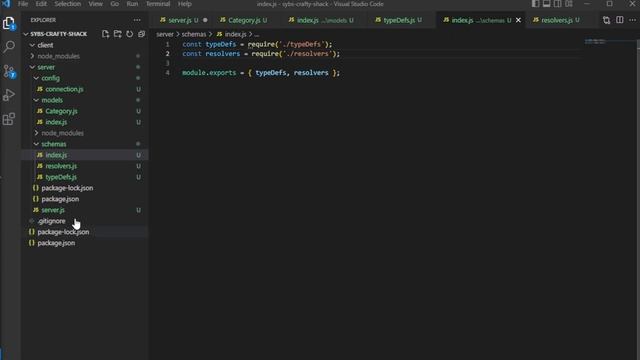
Task: Open the .gitignore file
Action: (51, 221)
